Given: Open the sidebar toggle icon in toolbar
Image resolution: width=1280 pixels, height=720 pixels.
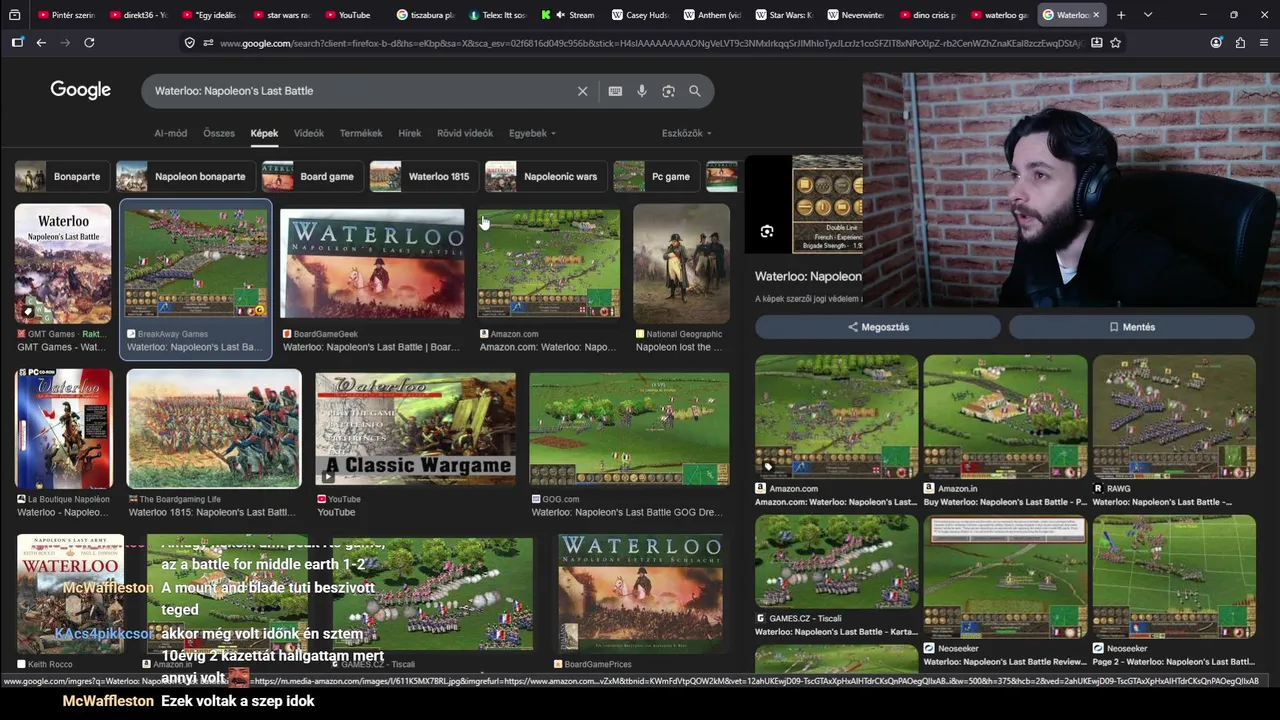Looking at the screenshot, I should [x=17, y=43].
